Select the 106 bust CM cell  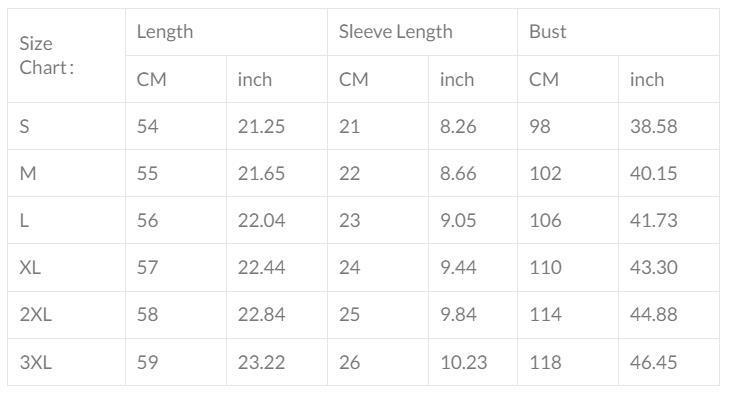coord(545,220)
